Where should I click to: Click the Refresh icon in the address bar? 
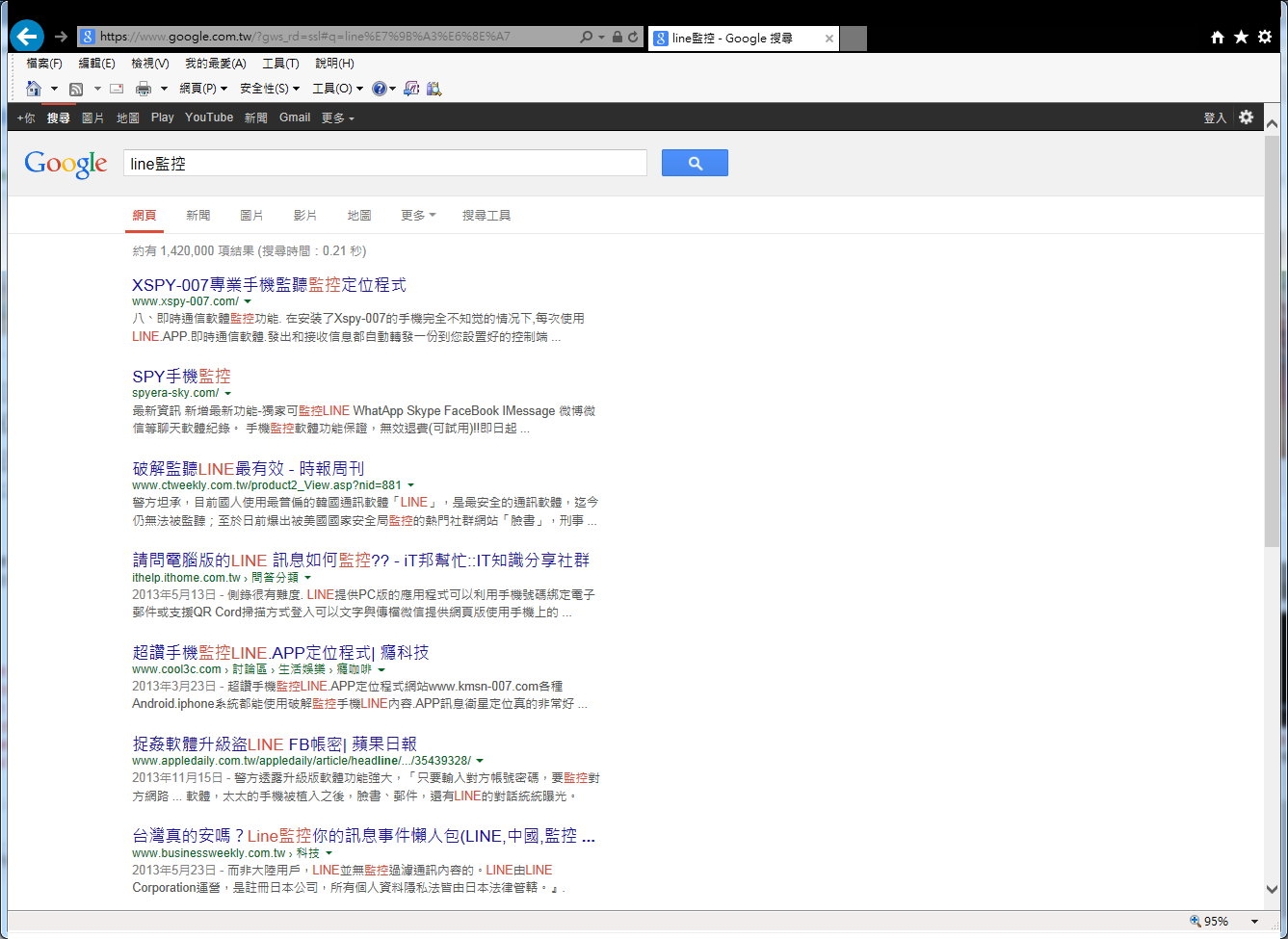click(x=633, y=38)
